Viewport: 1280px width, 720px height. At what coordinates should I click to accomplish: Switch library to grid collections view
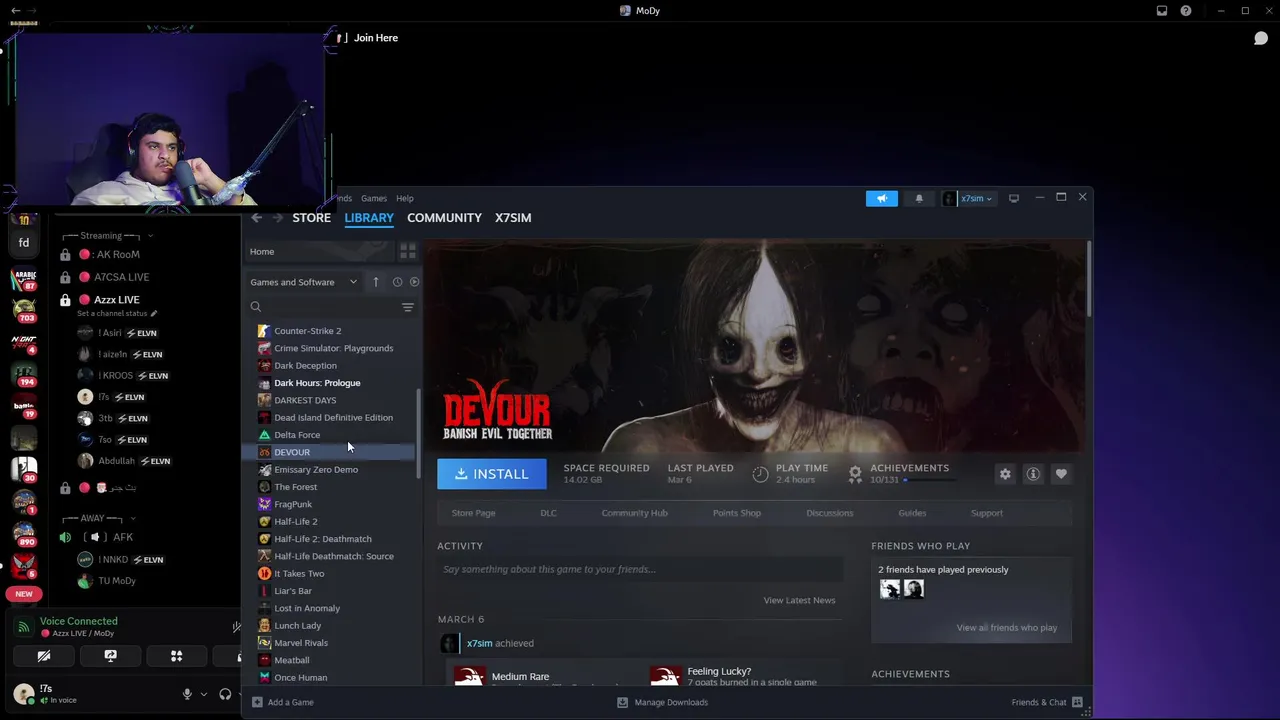pyautogui.click(x=408, y=251)
